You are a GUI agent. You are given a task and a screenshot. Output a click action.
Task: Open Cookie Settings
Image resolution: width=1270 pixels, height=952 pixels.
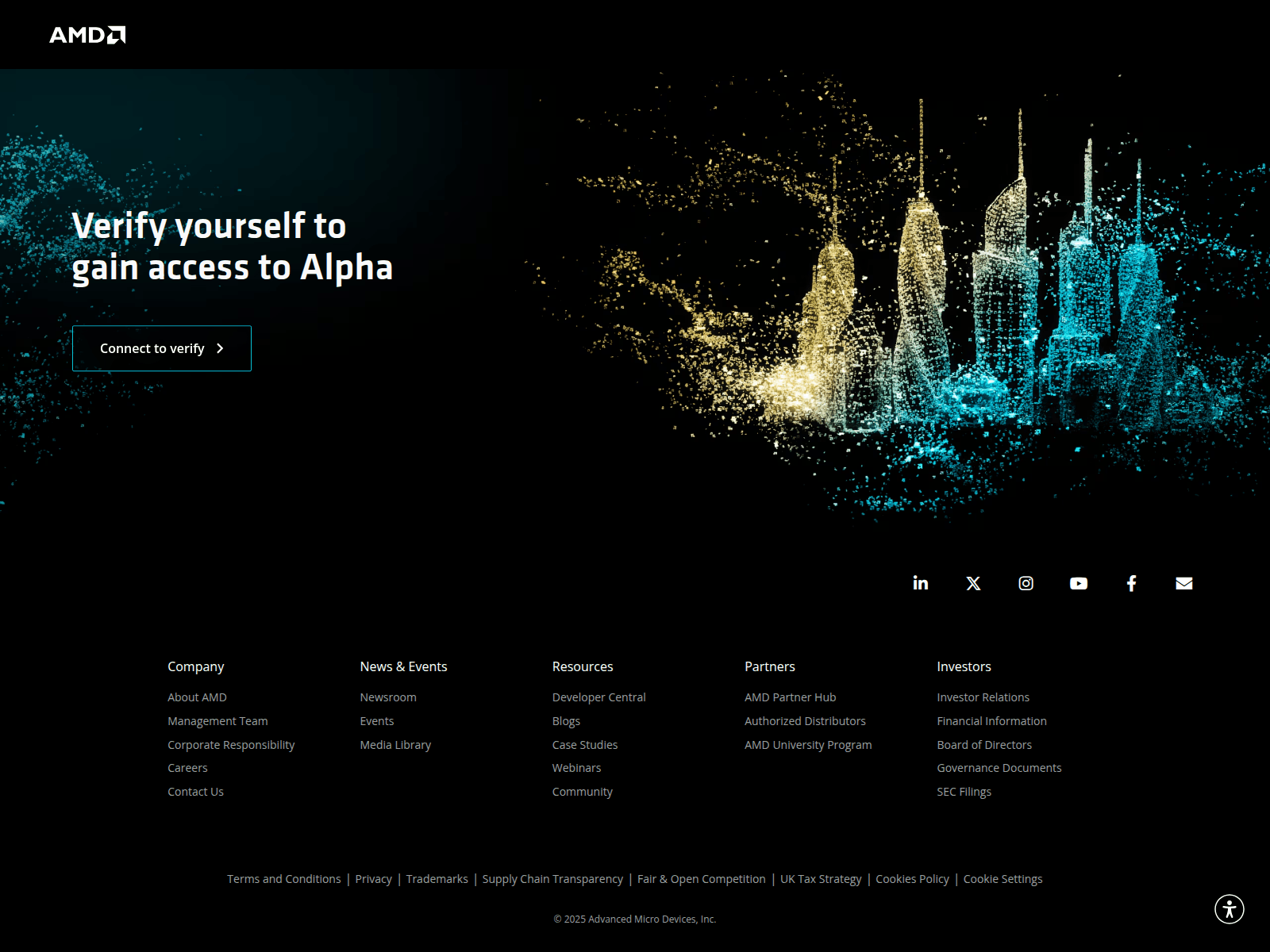pyautogui.click(x=1003, y=879)
